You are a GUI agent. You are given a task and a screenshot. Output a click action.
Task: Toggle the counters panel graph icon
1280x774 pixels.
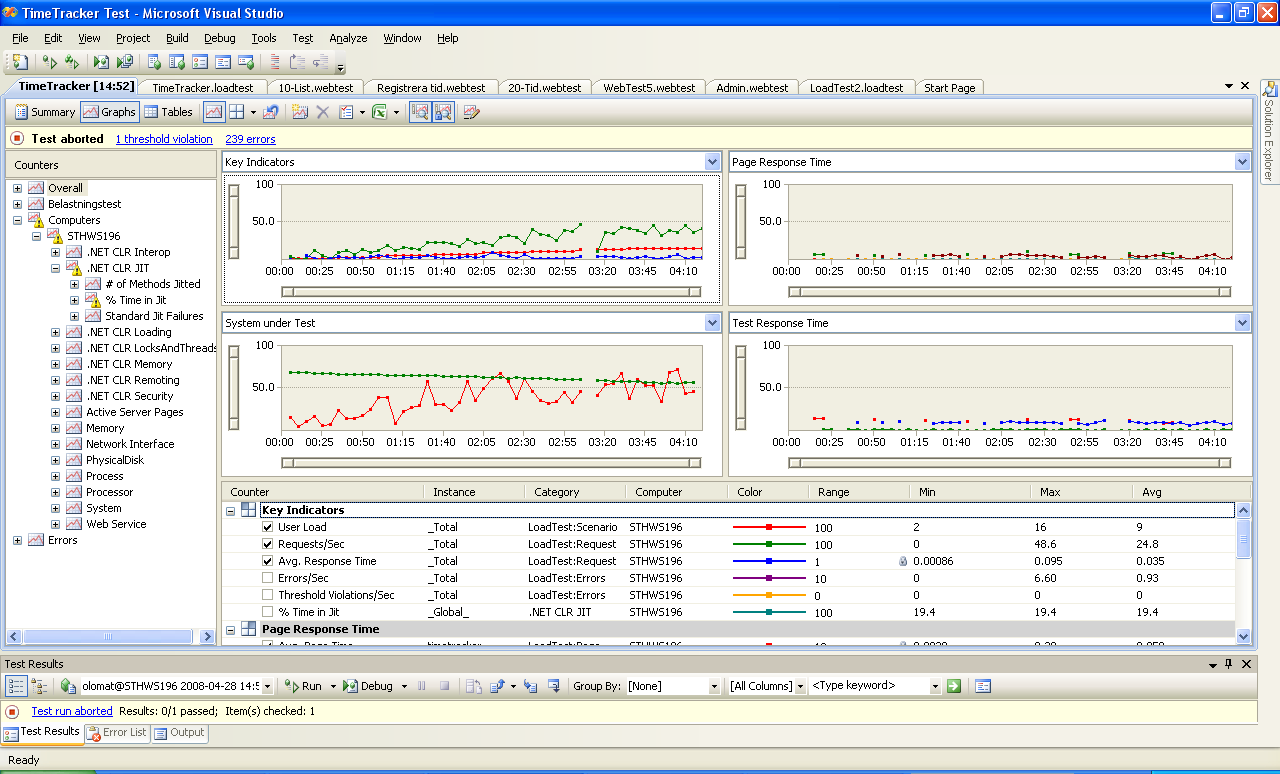tap(214, 112)
